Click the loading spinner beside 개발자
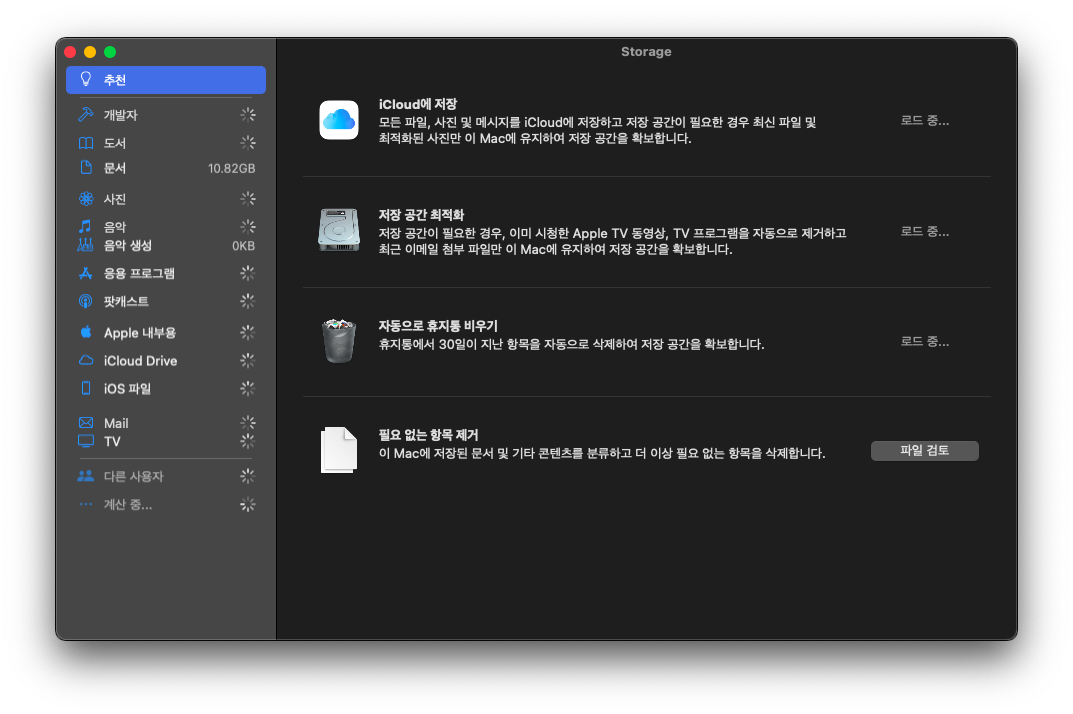Screen dimensions: 1073x714 [248, 114]
